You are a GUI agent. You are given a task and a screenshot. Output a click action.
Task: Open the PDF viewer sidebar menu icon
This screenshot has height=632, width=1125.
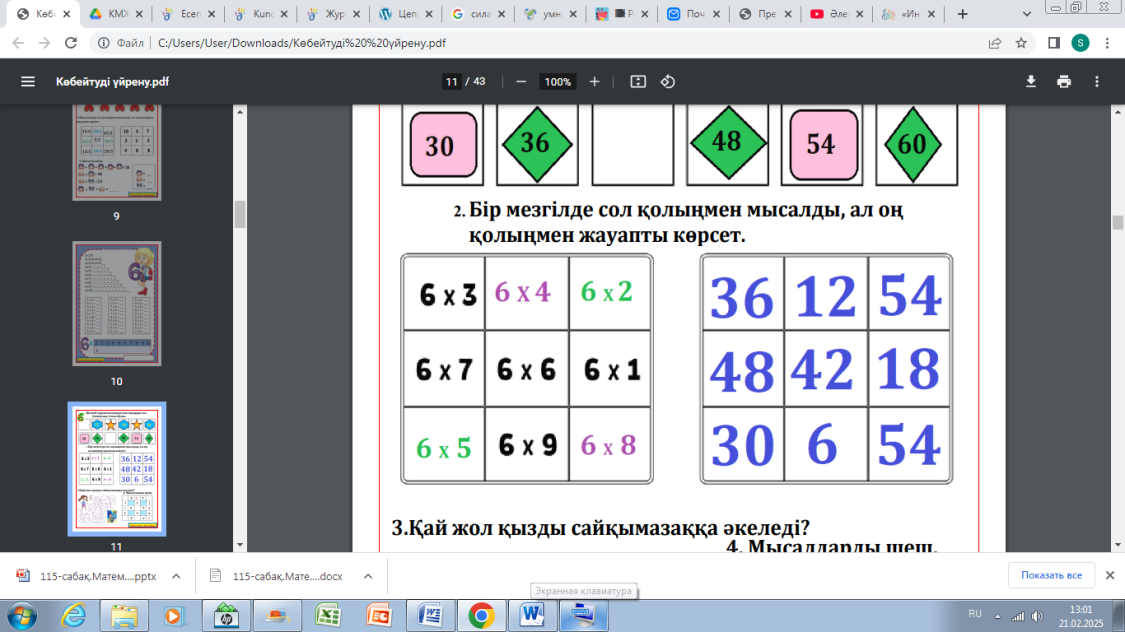pyautogui.click(x=28, y=82)
